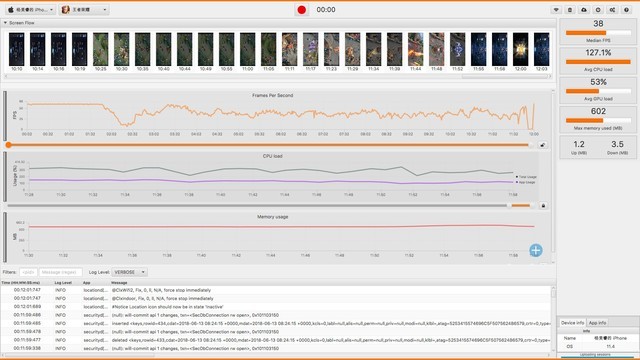The height and width of the screenshot is (360, 640).
Task: Start recording with the red record button
Action: tap(302, 10)
